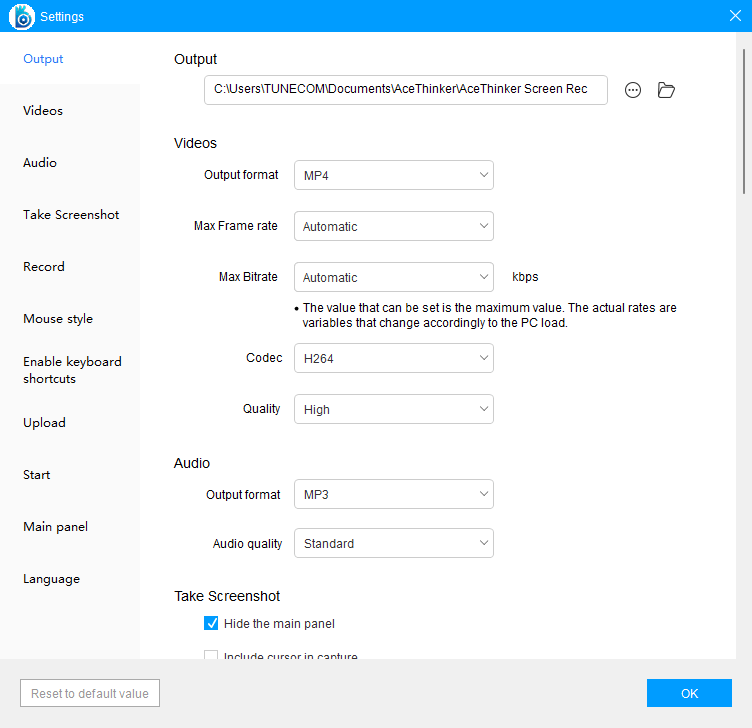Select the Start sidebar item
Viewport: 752px width, 728px height.
coord(36,475)
